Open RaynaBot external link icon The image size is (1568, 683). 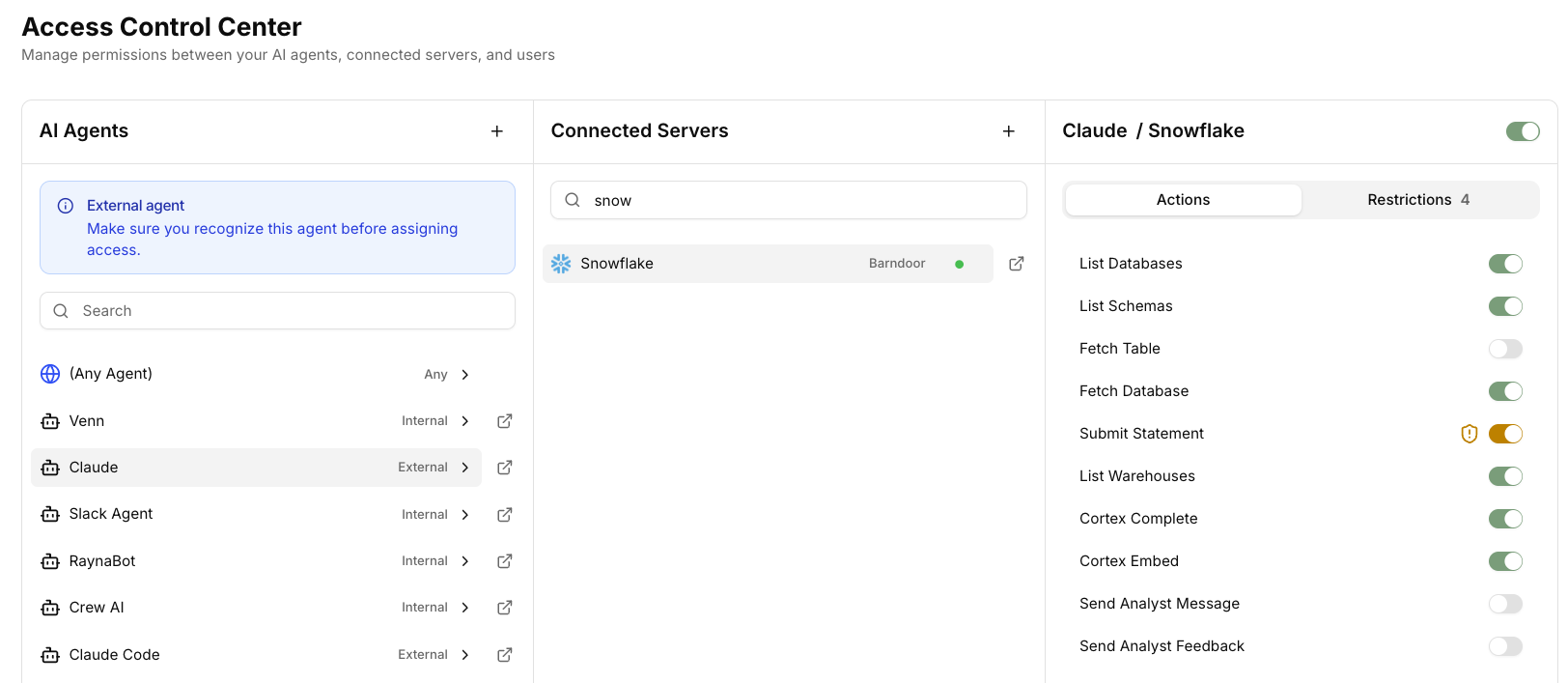[505, 561]
